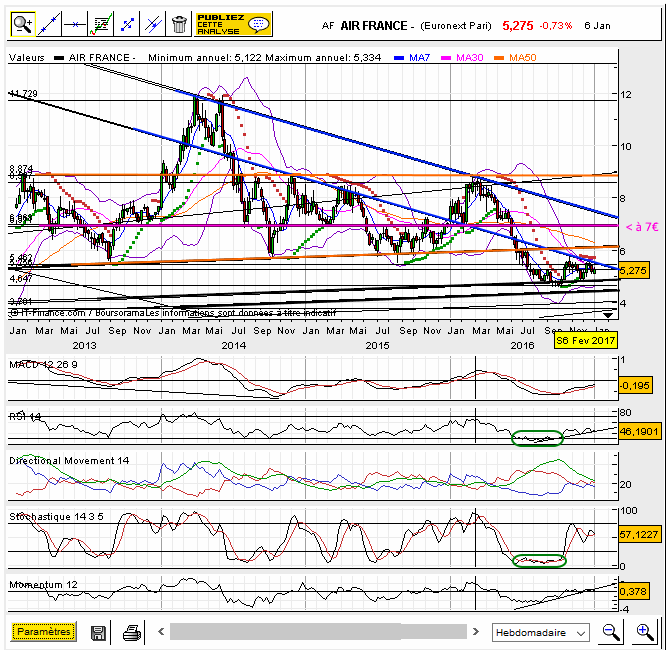Click the small black triangle below the price axis

tap(607, 315)
